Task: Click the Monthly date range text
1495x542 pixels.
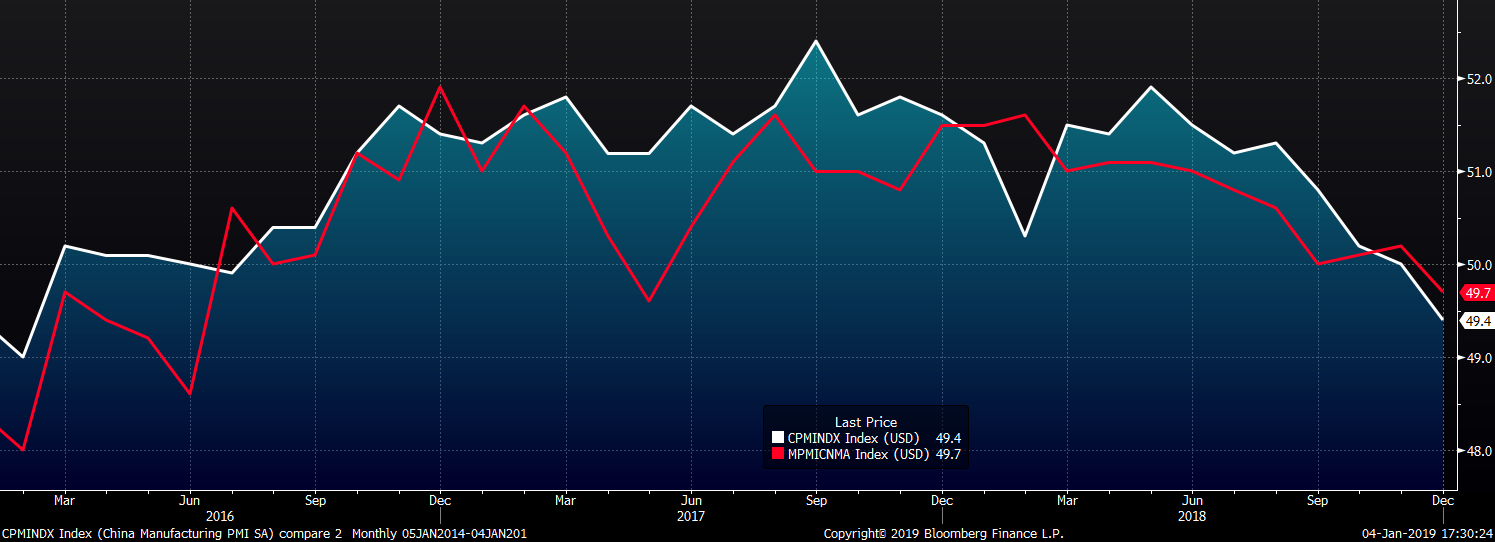Action: click(441, 534)
